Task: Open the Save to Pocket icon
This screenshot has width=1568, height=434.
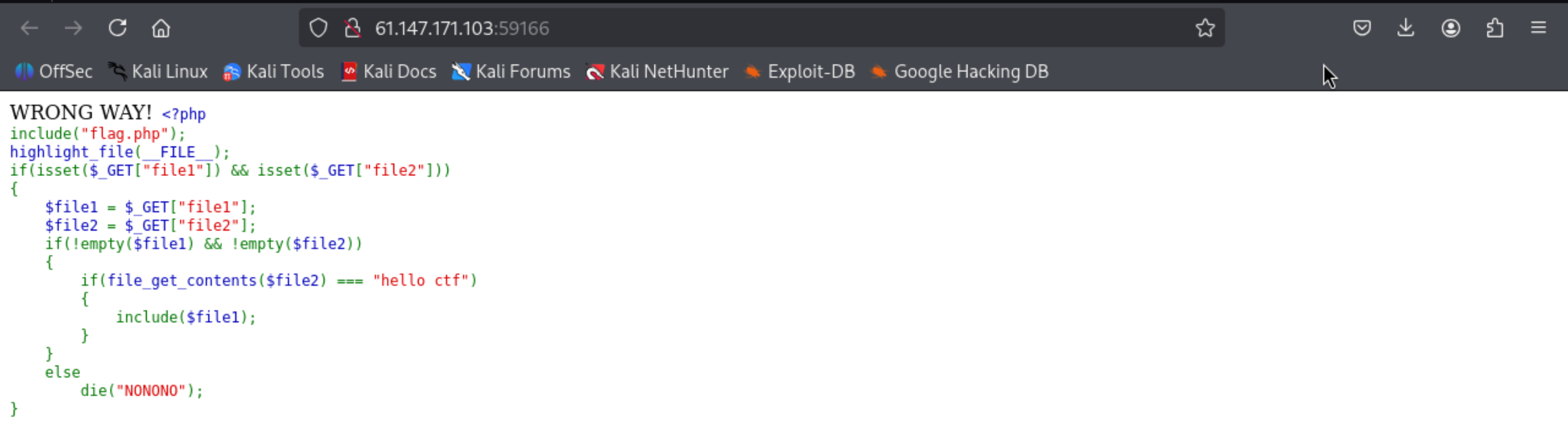Action: point(1362,28)
